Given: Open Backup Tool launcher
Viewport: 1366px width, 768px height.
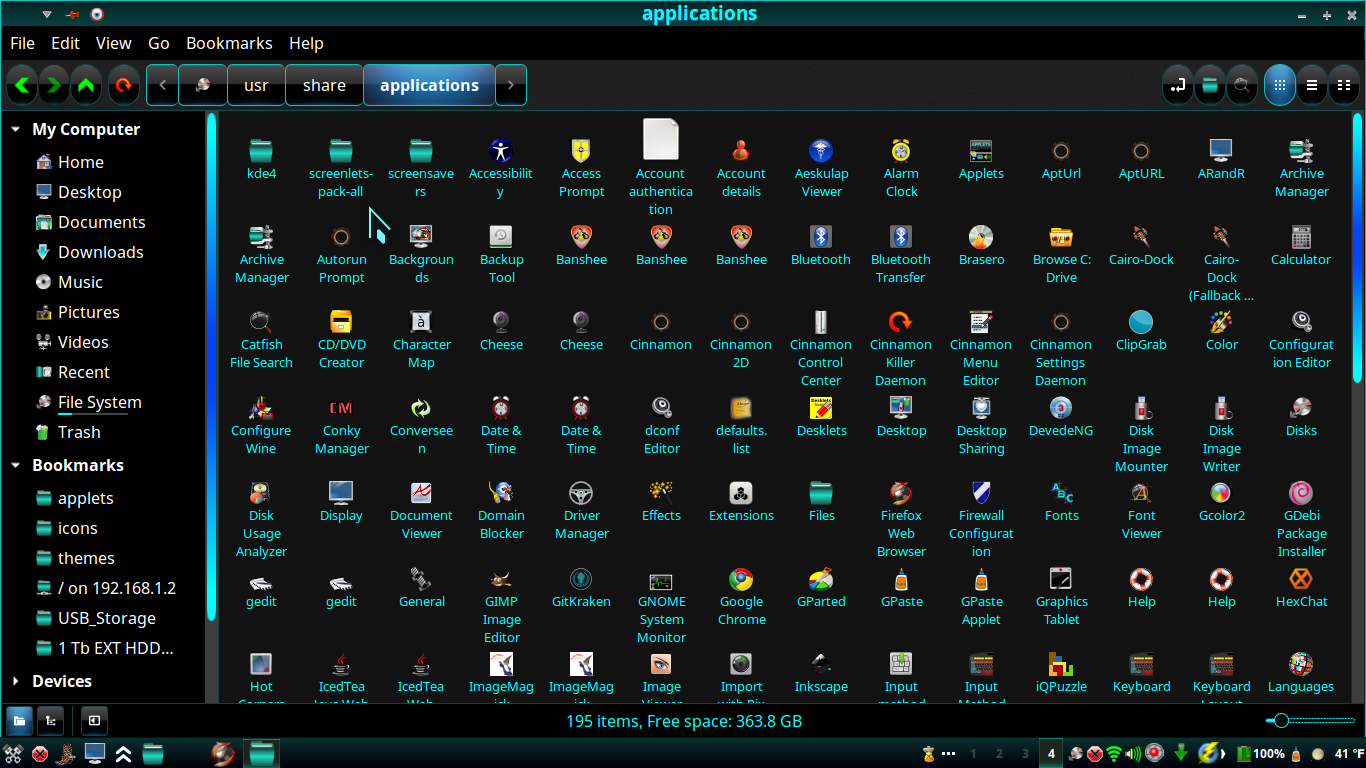Looking at the screenshot, I should 501,236.
